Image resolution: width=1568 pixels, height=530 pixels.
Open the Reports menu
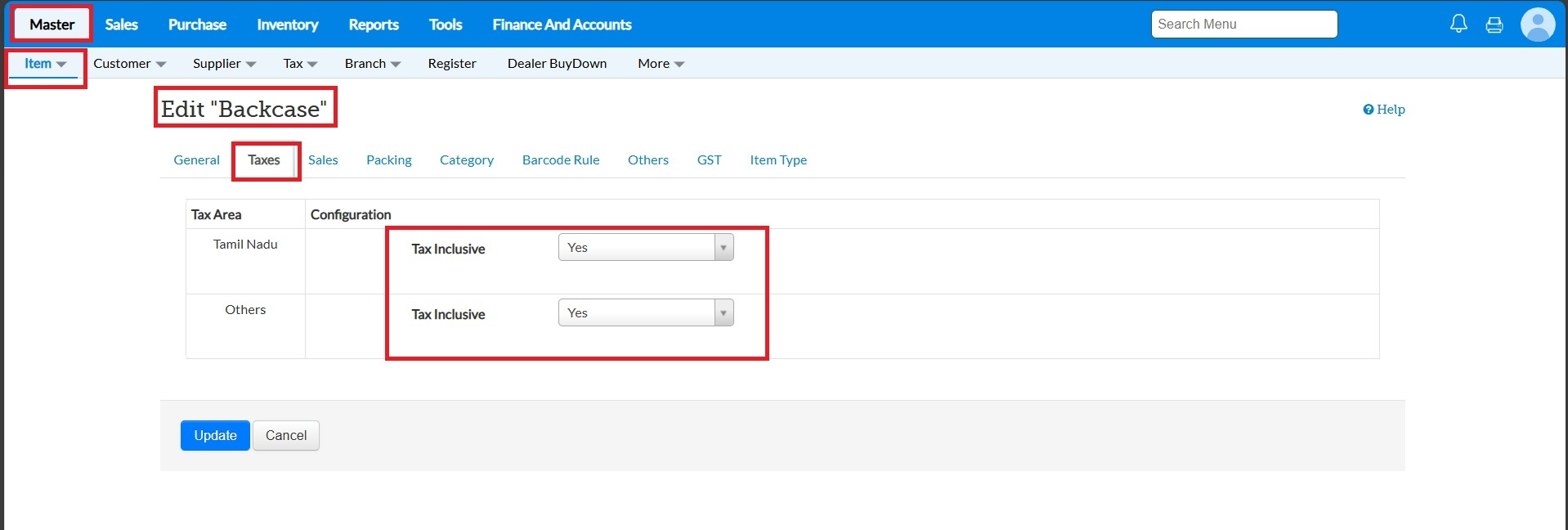point(374,25)
